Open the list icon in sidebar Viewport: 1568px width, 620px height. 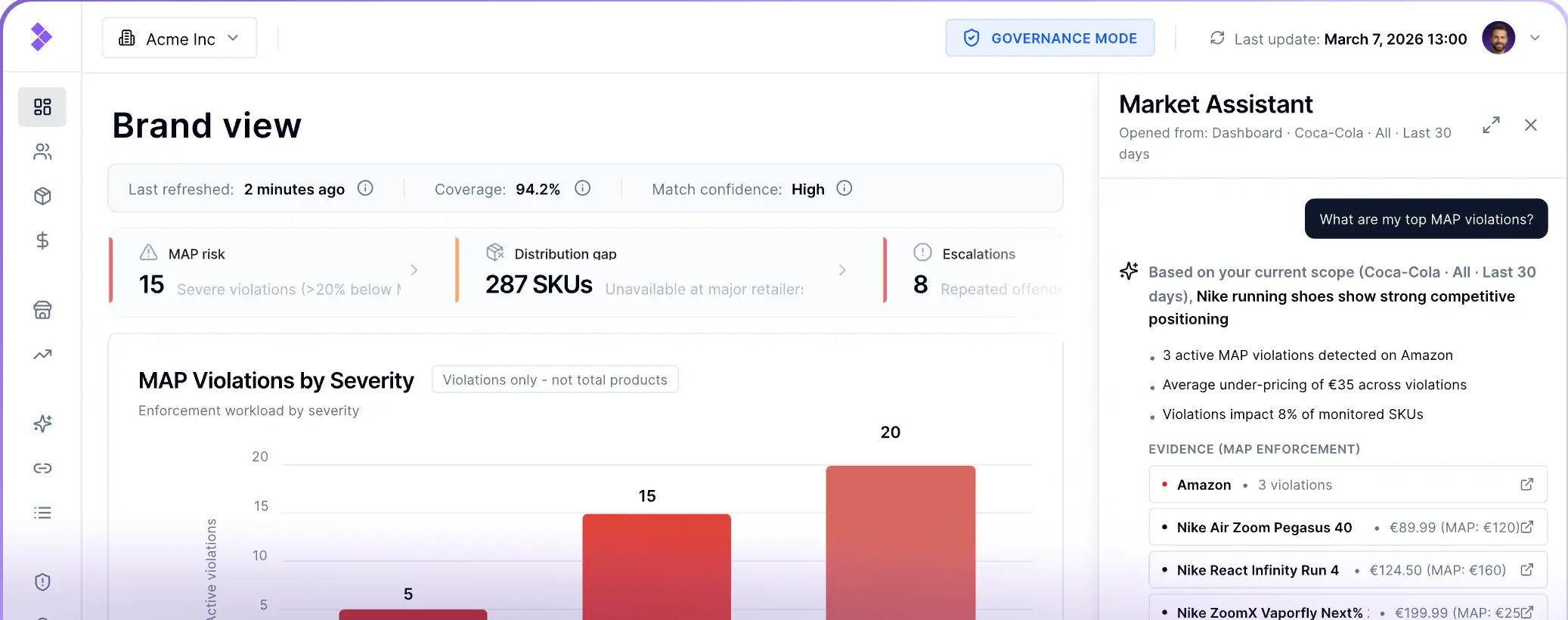click(x=42, y=513)
